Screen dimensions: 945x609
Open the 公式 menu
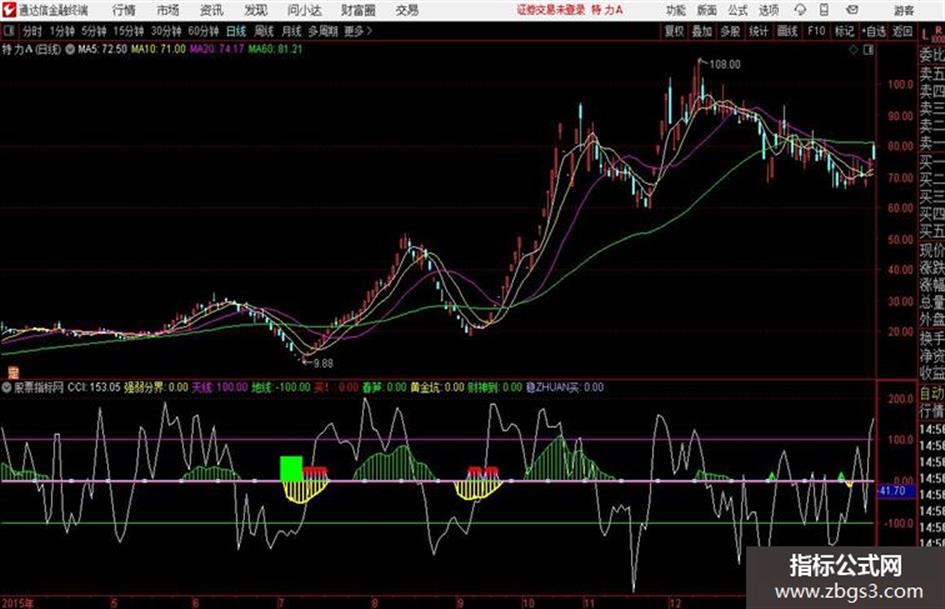coord(738,10)
